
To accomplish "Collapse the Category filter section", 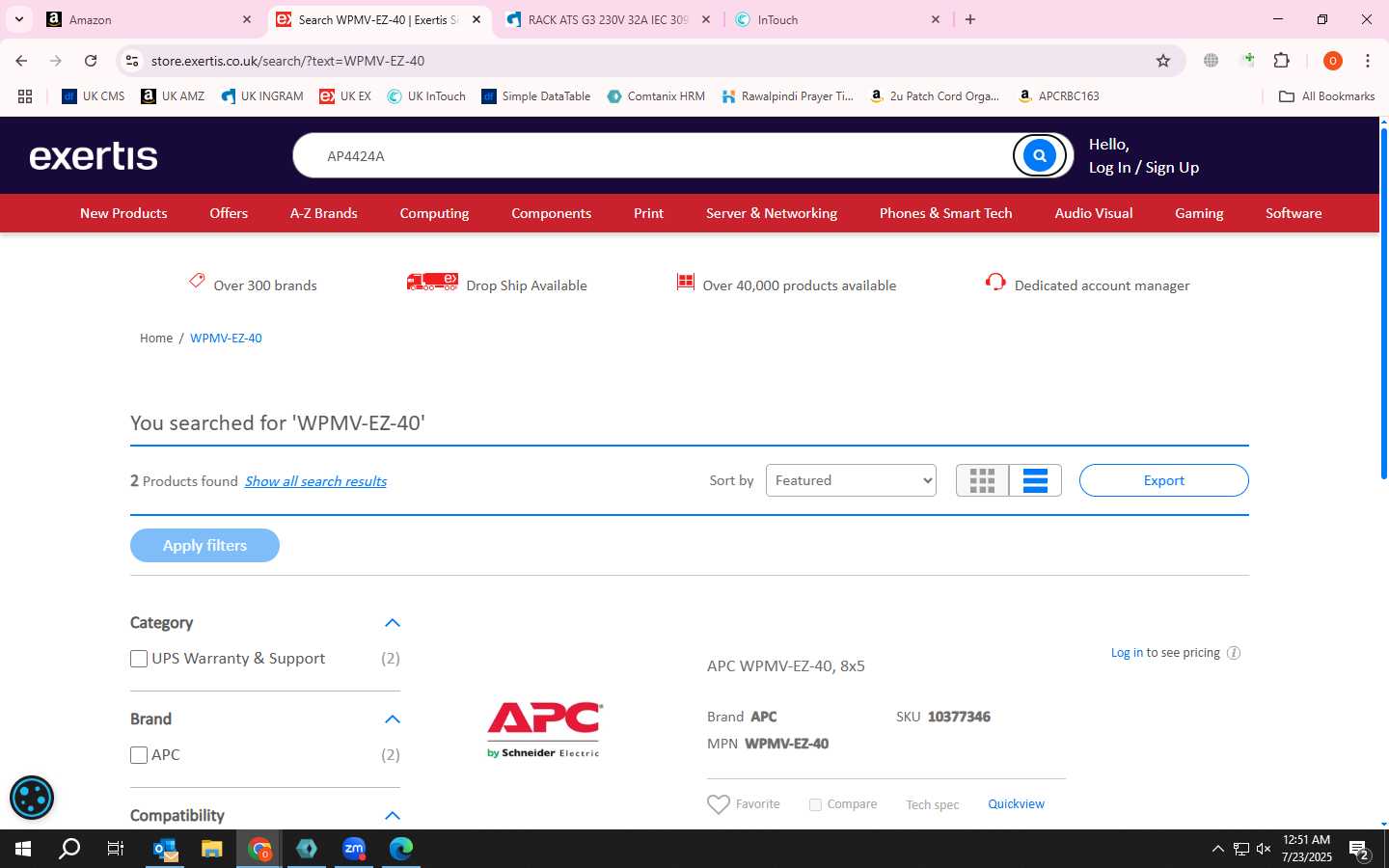I will pyautogui.click(x=393, y=623).
